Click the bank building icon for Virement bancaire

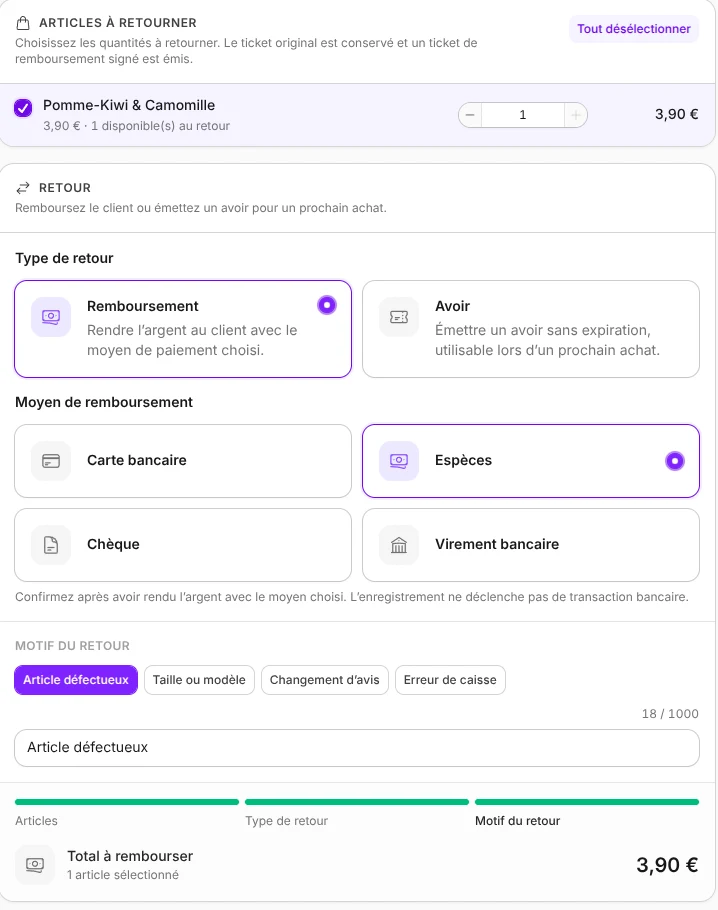[399, 545]
